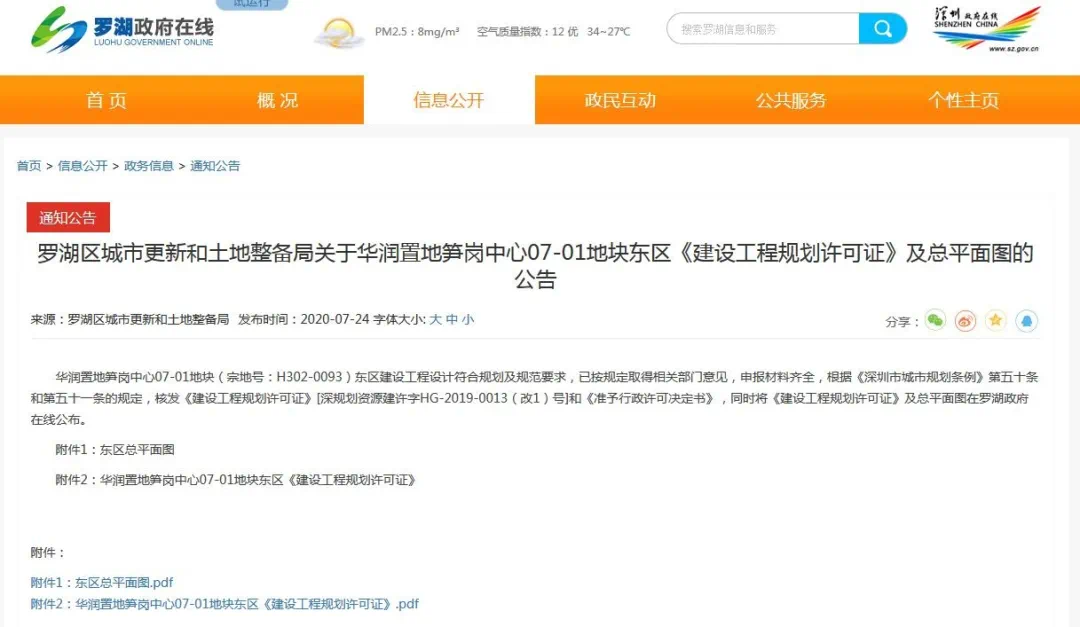Viewport: 1080px width, 627px height.
Task: Click the 分享： label
Action: tap(902, 322)
